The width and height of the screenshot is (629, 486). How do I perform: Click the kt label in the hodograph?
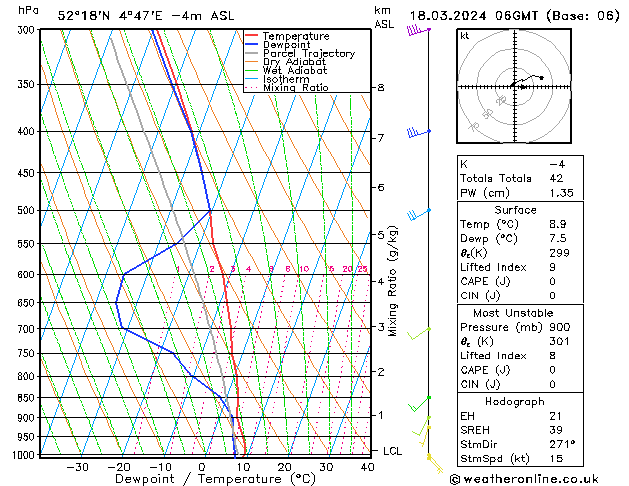(465, 36)
